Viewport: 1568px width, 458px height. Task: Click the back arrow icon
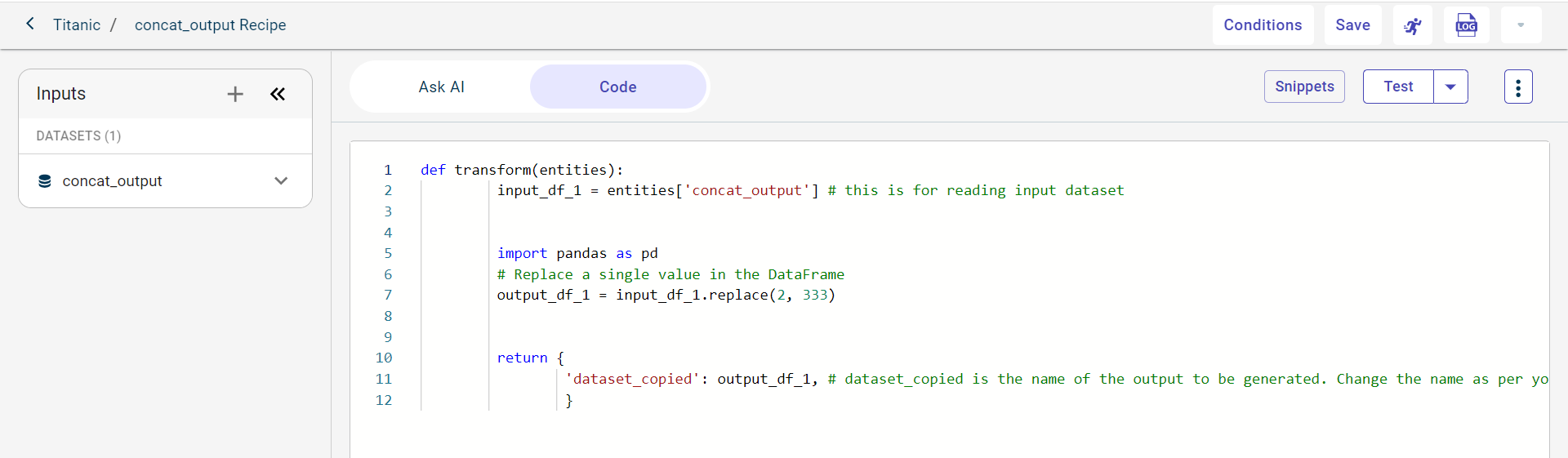point(30,24)
